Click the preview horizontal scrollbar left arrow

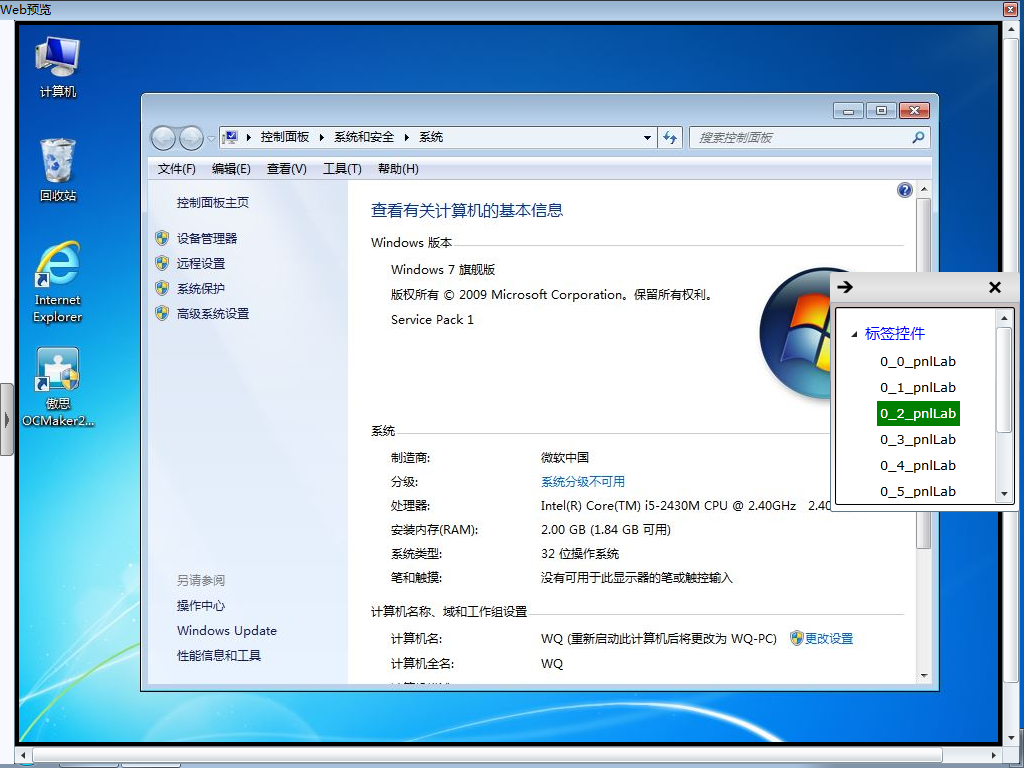point(24,755)
